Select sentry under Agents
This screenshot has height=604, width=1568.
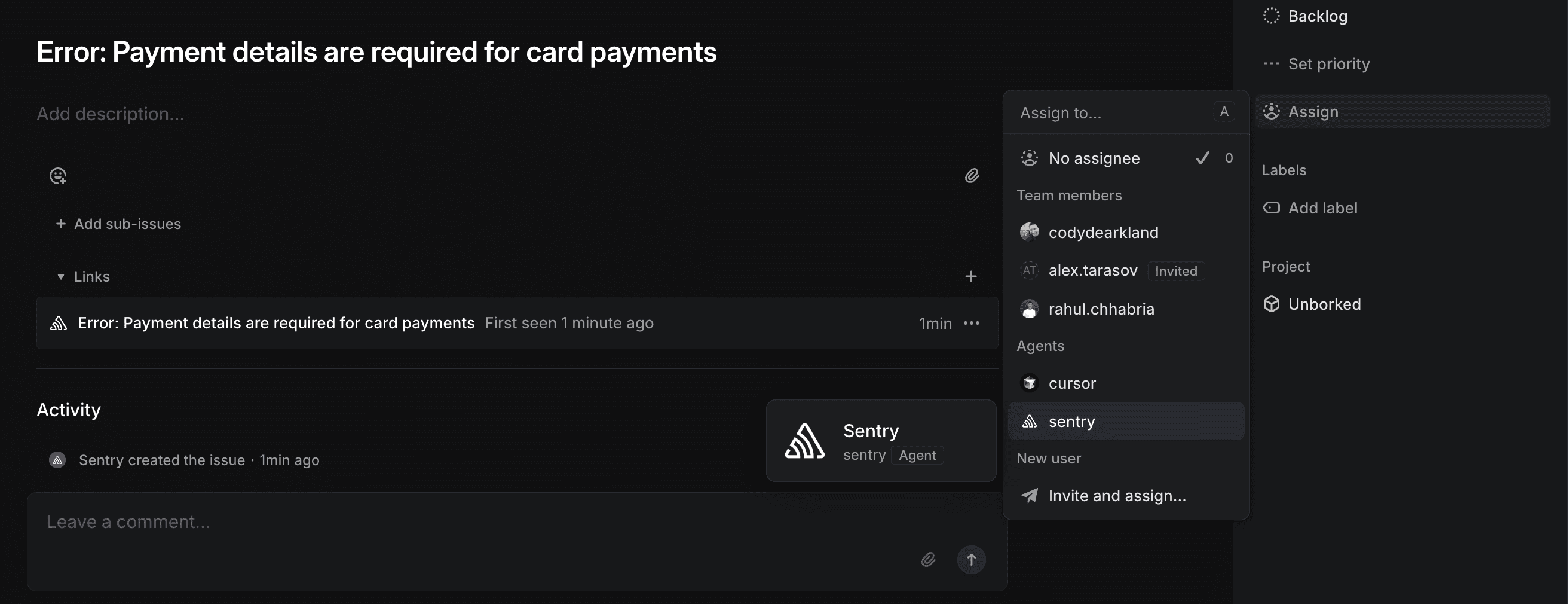[x=1071, y=421]
